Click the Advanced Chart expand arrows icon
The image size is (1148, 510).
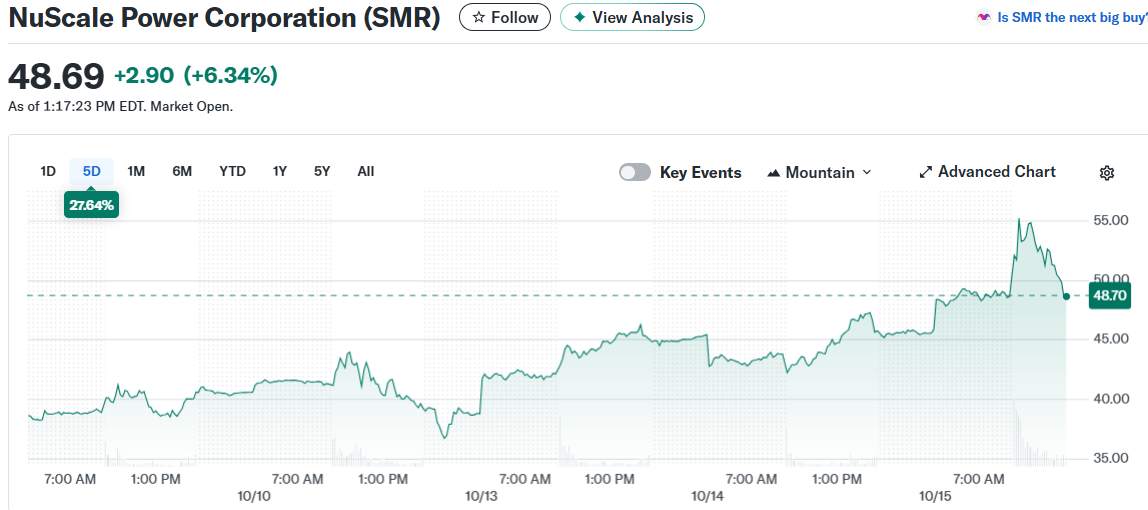click(x=925, y=173)
